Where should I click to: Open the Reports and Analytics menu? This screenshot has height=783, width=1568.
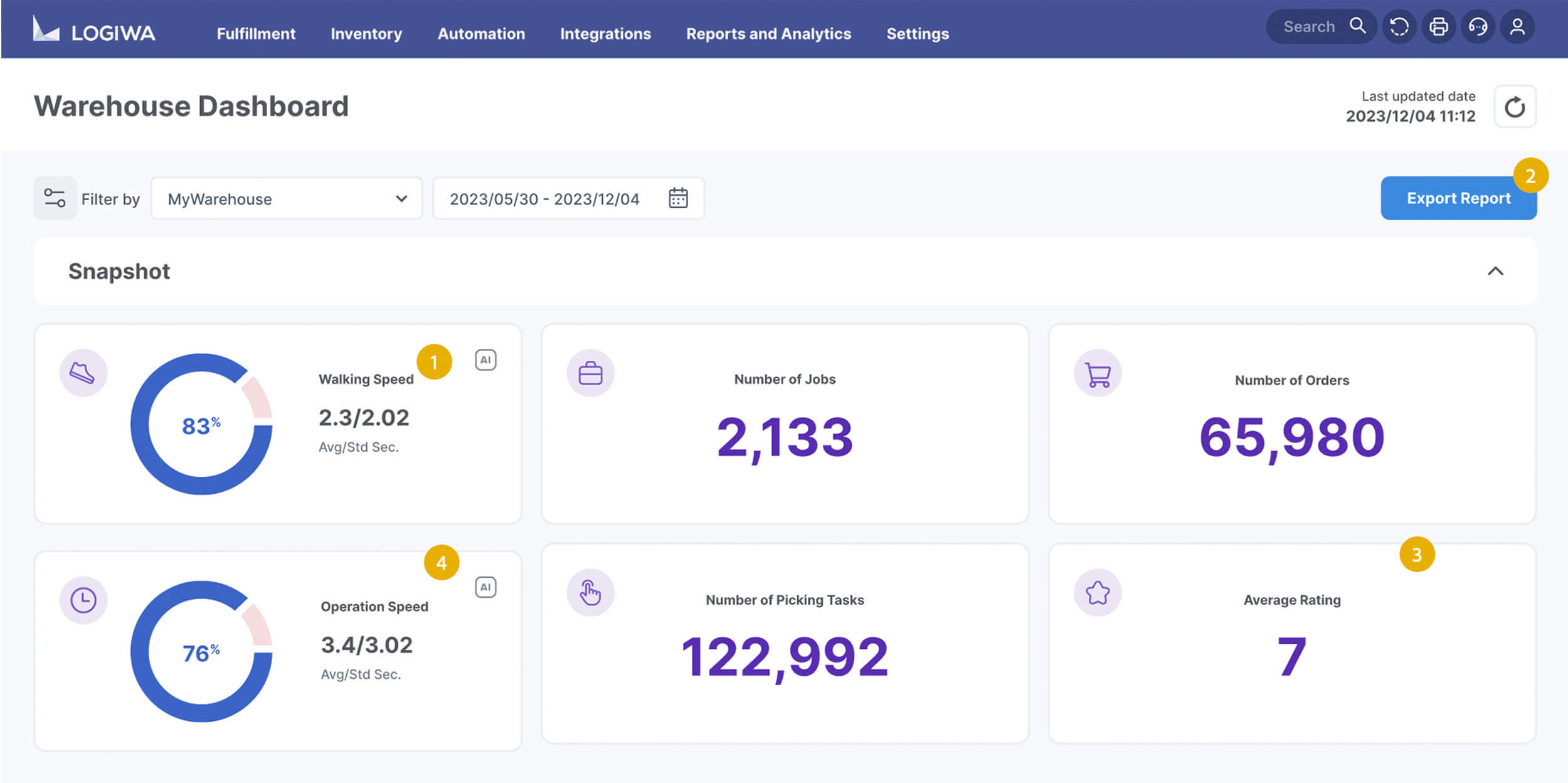(768, 34)
